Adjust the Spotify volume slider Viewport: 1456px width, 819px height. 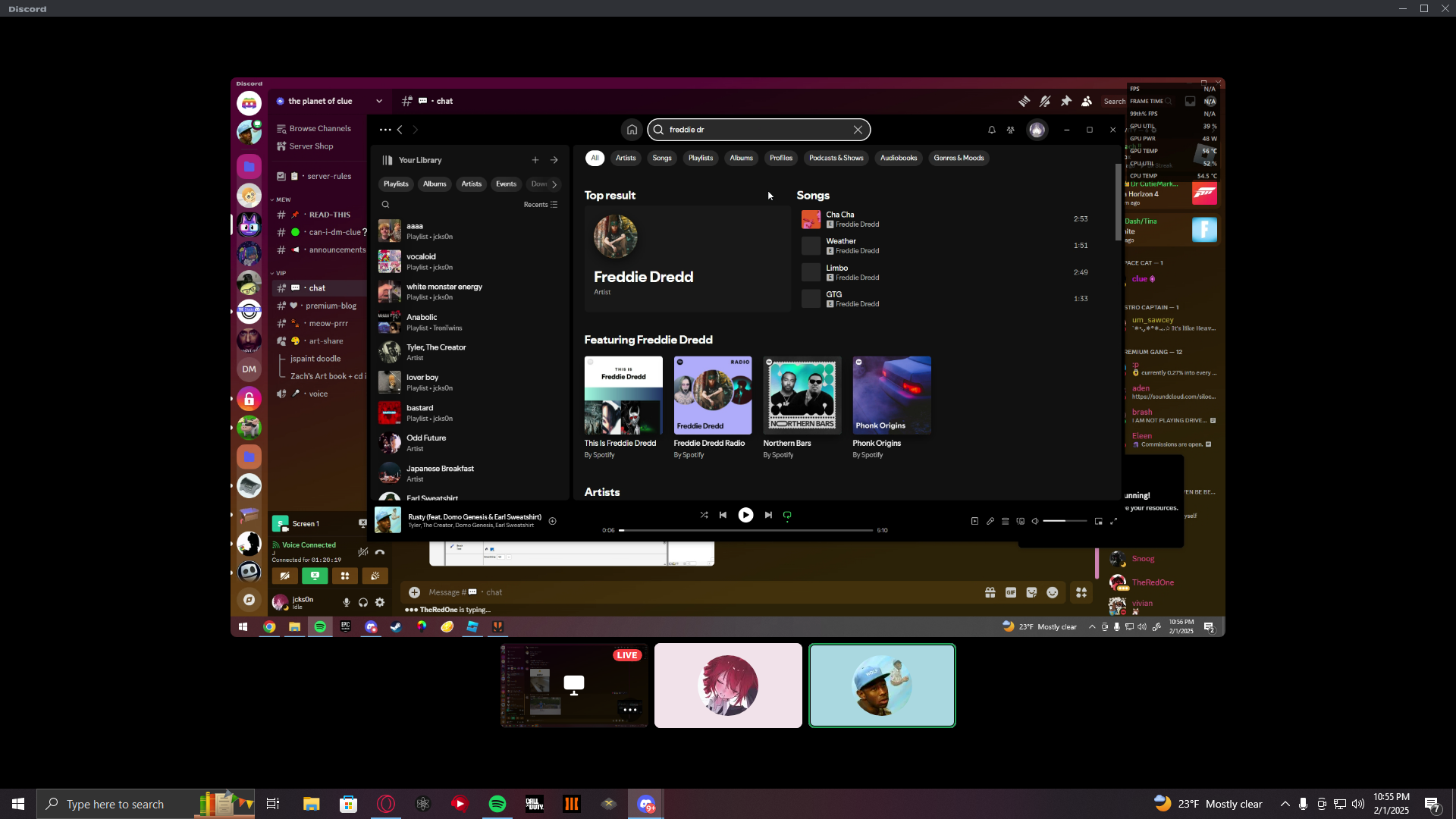[1064, 521]
